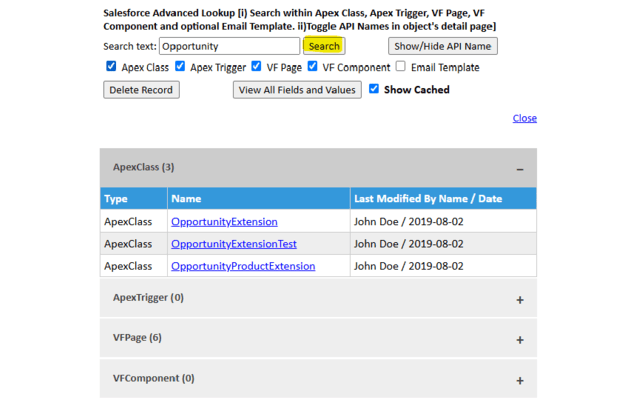Click the date cell in OpportunityProductExtension row
This screenshot has width=640, height=400.
(443, 266)
